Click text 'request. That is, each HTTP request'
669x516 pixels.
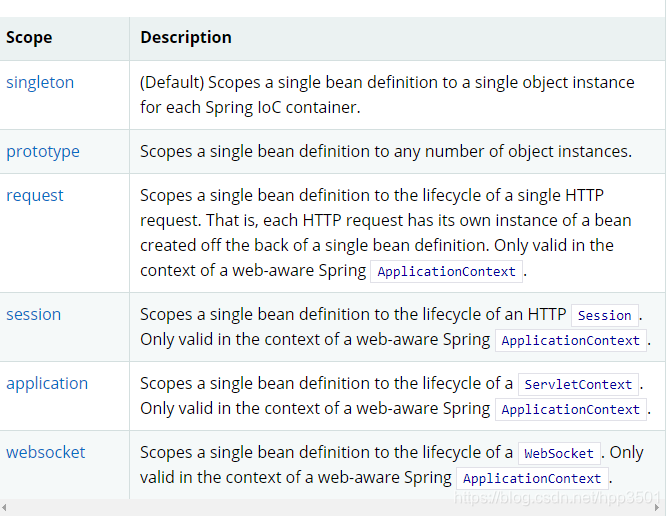(x=272, y=221)
